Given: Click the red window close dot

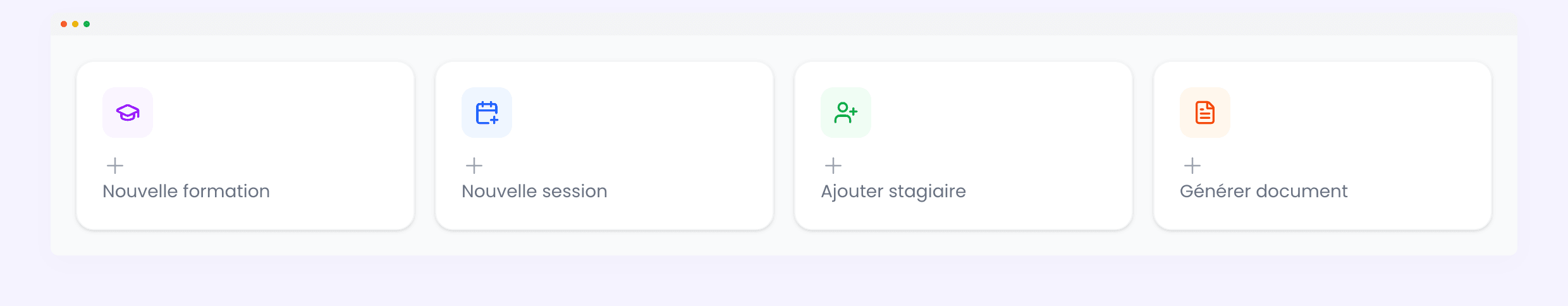Looking at the screenshot, I should pos(64,24).
